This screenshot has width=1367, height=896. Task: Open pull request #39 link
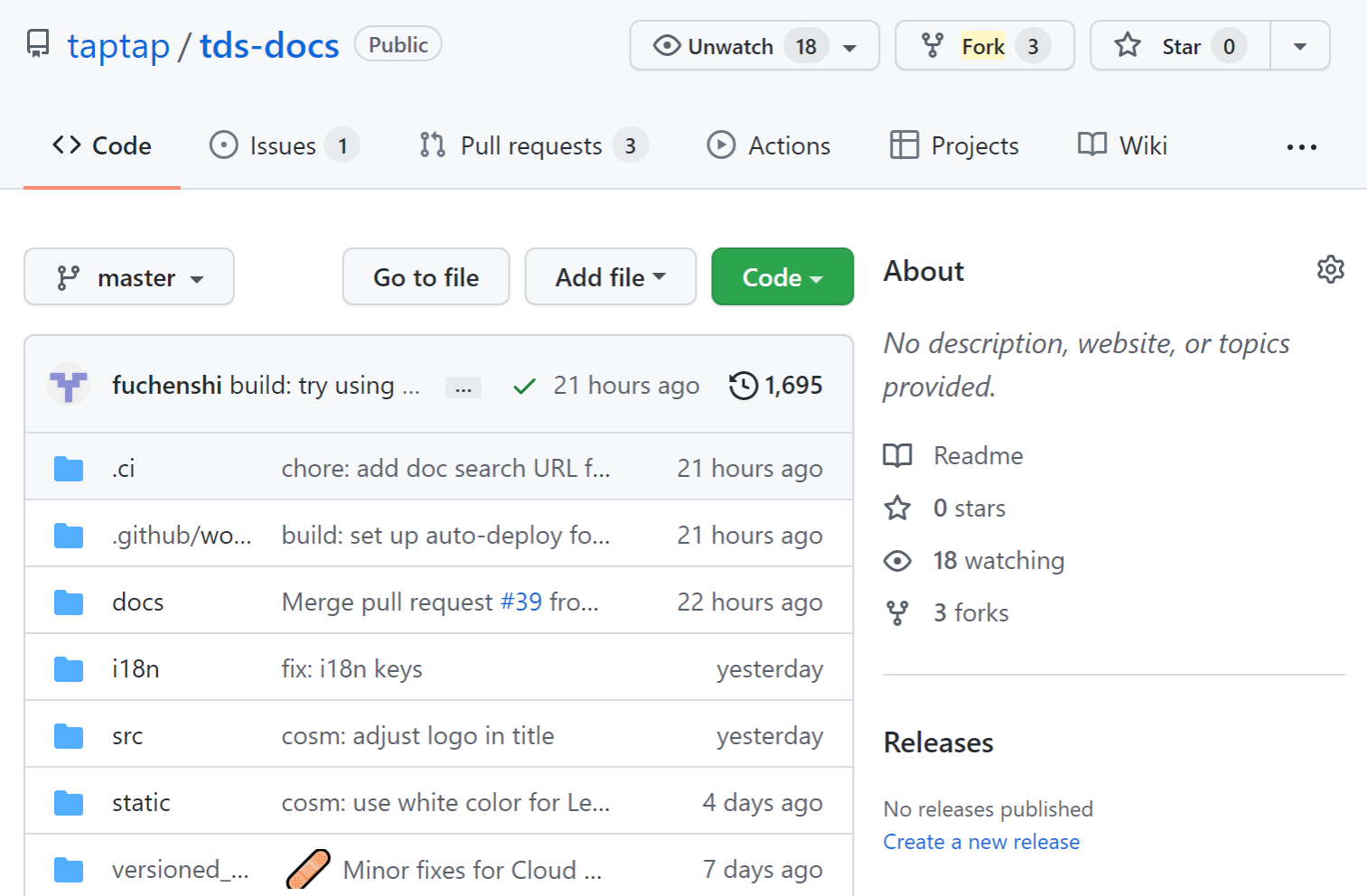[x=521, y=602]
